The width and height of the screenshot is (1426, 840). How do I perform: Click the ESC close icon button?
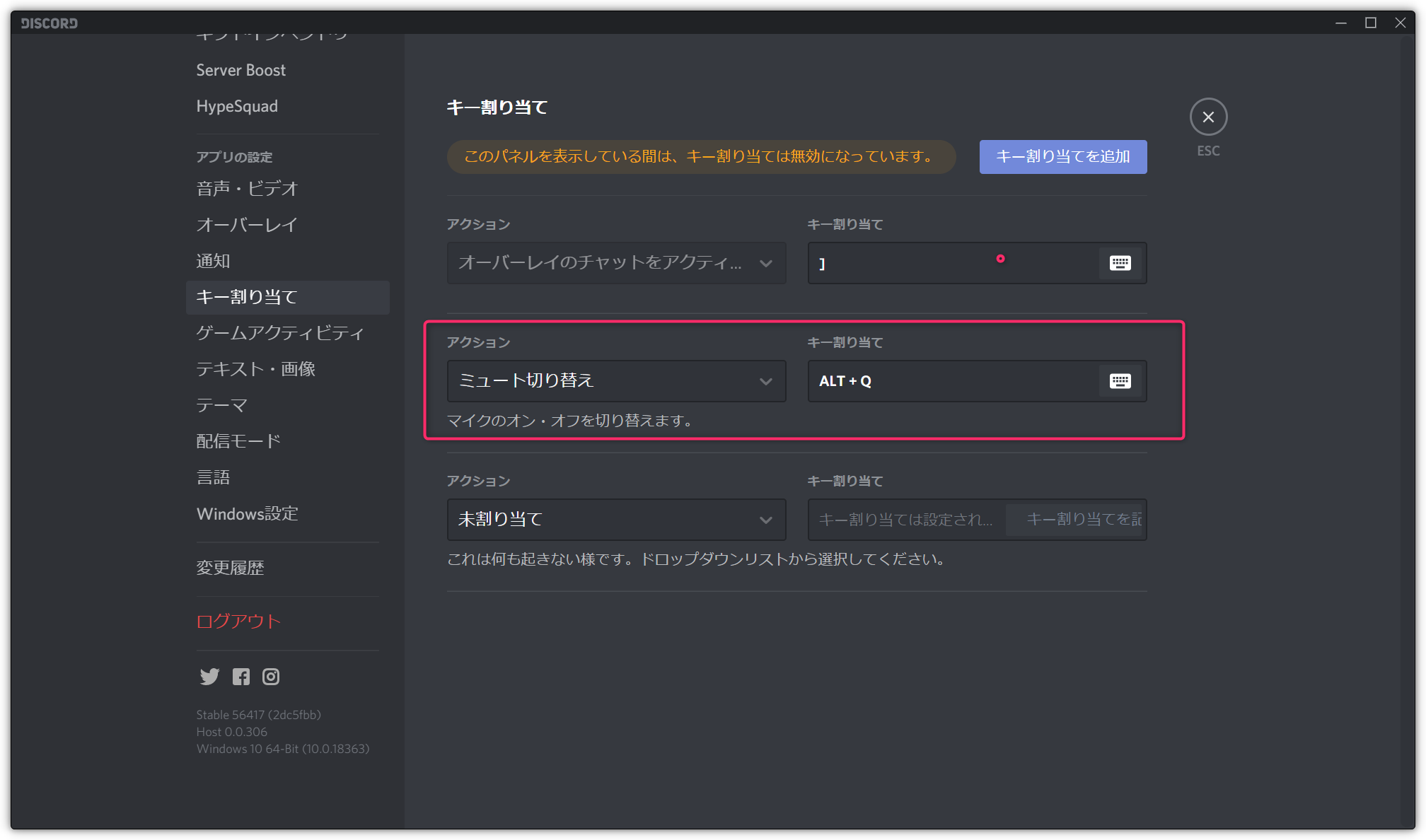coord(1209,117)
